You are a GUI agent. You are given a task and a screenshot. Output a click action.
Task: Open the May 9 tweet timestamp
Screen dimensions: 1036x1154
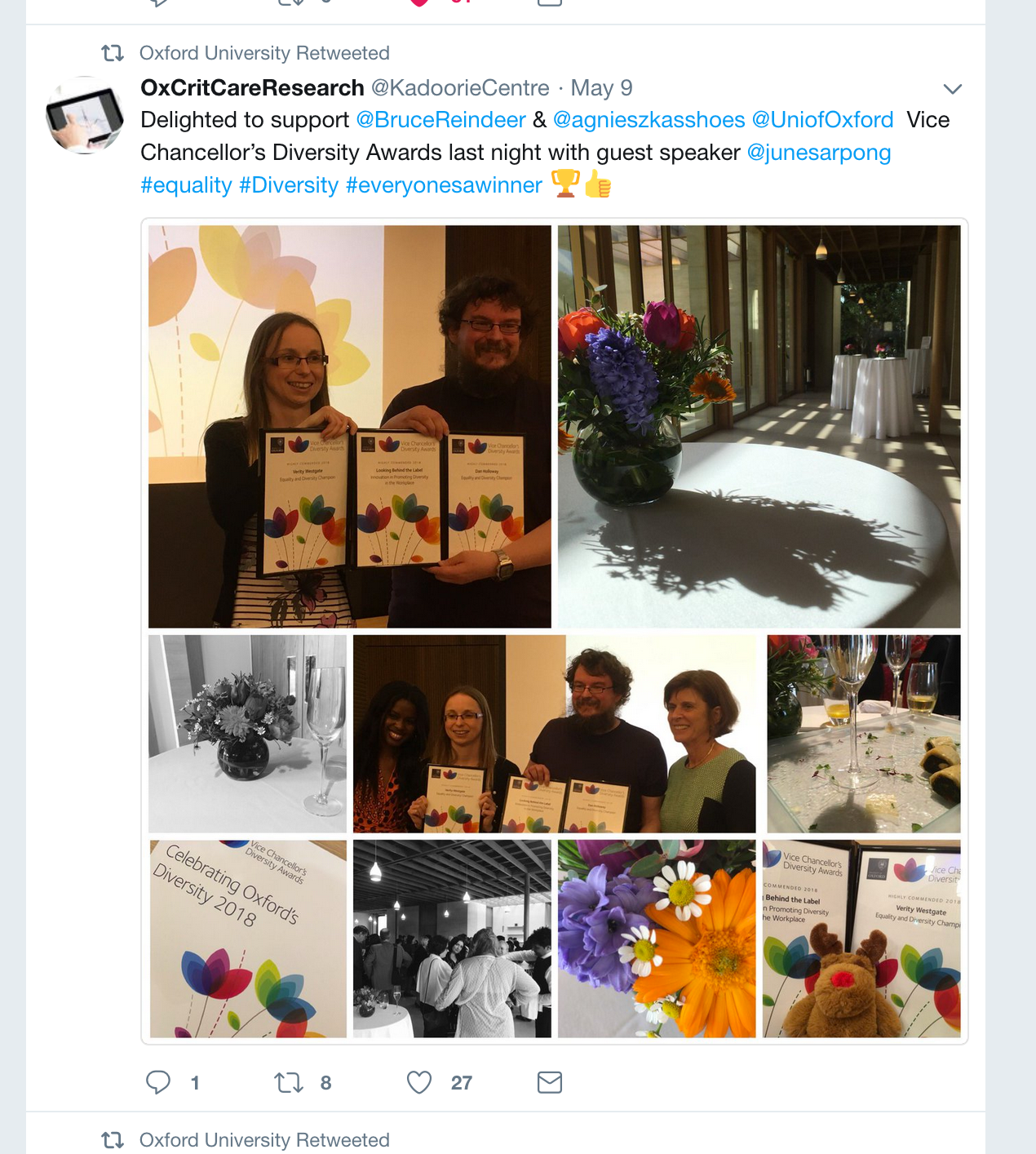click(601, 87)
